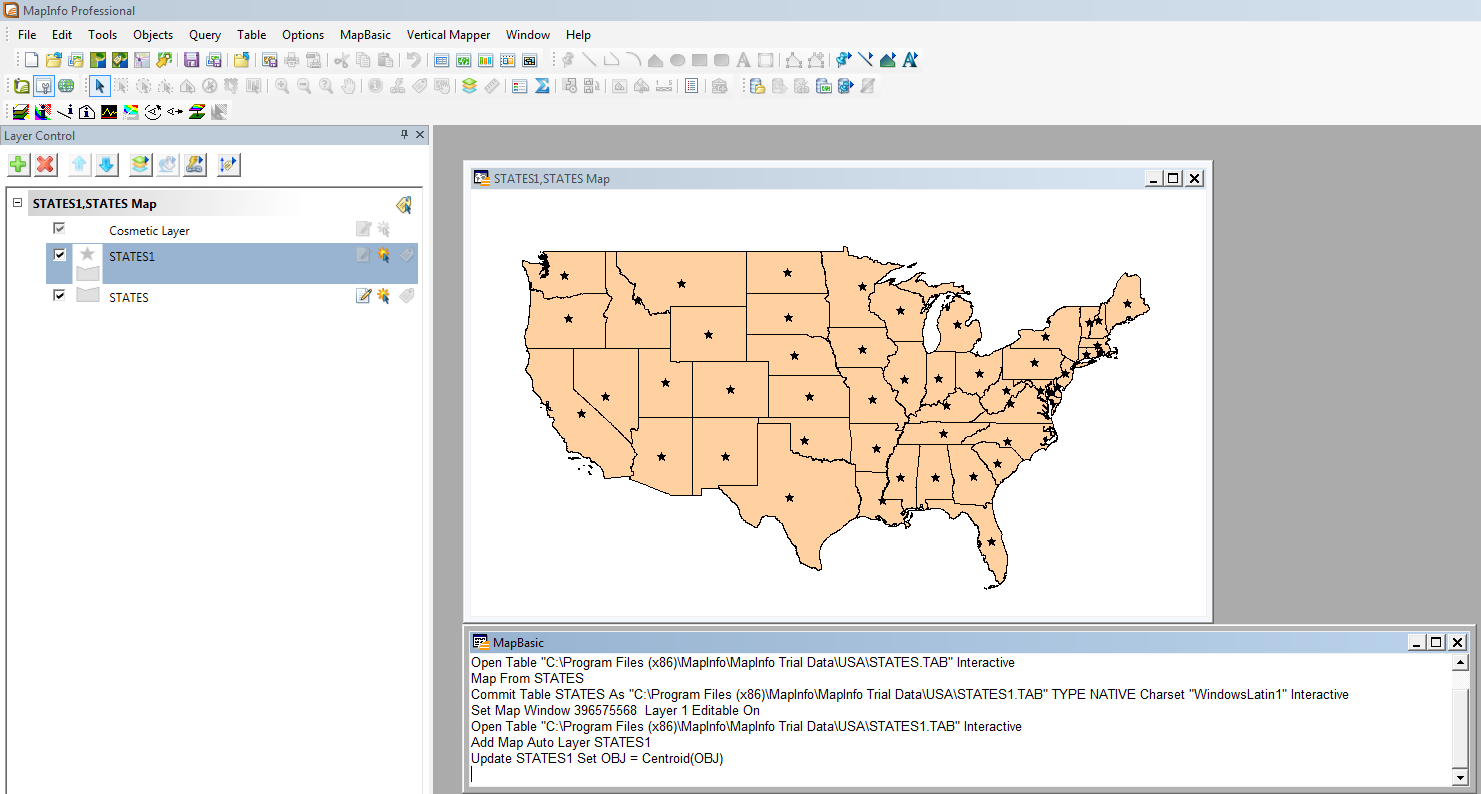
Task: Click the New Table blank page icon
Action: pyautogui.click(x=31, y=60)
